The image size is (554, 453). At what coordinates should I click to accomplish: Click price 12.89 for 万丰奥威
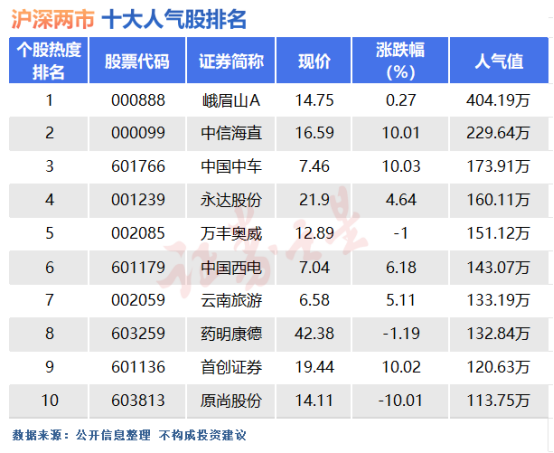pyautogui.click(x=314, y=234)
